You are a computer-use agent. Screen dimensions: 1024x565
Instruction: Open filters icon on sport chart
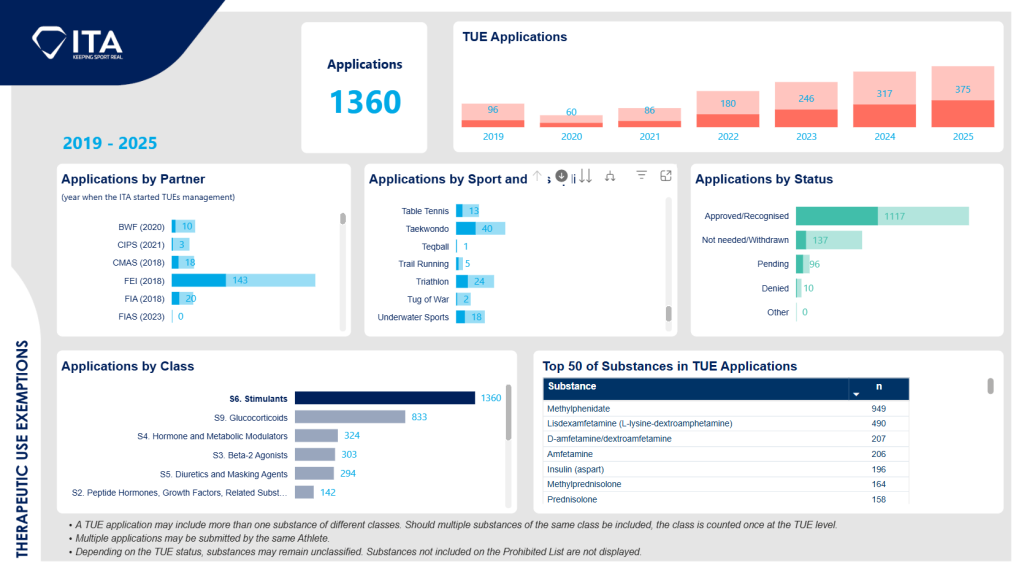642,176
